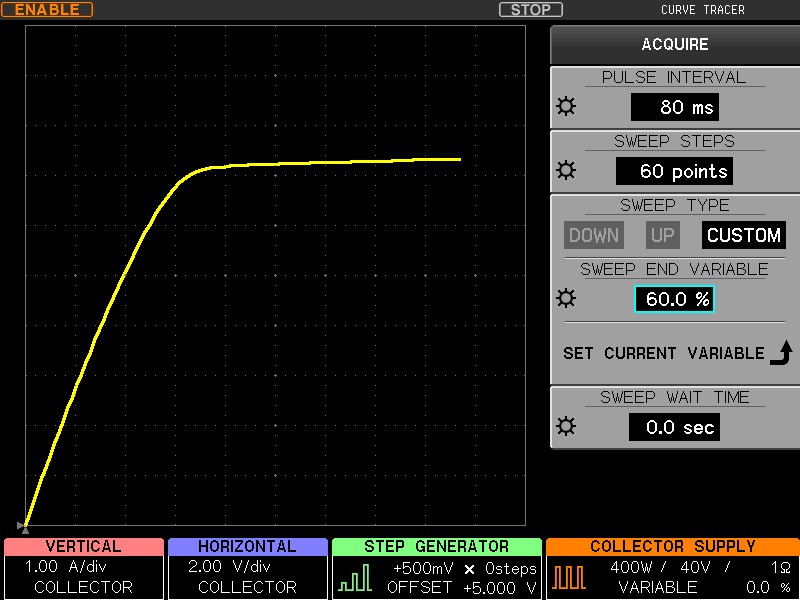Choose CUSTOM sweep type
800x600 pixels.
(744, 235)
